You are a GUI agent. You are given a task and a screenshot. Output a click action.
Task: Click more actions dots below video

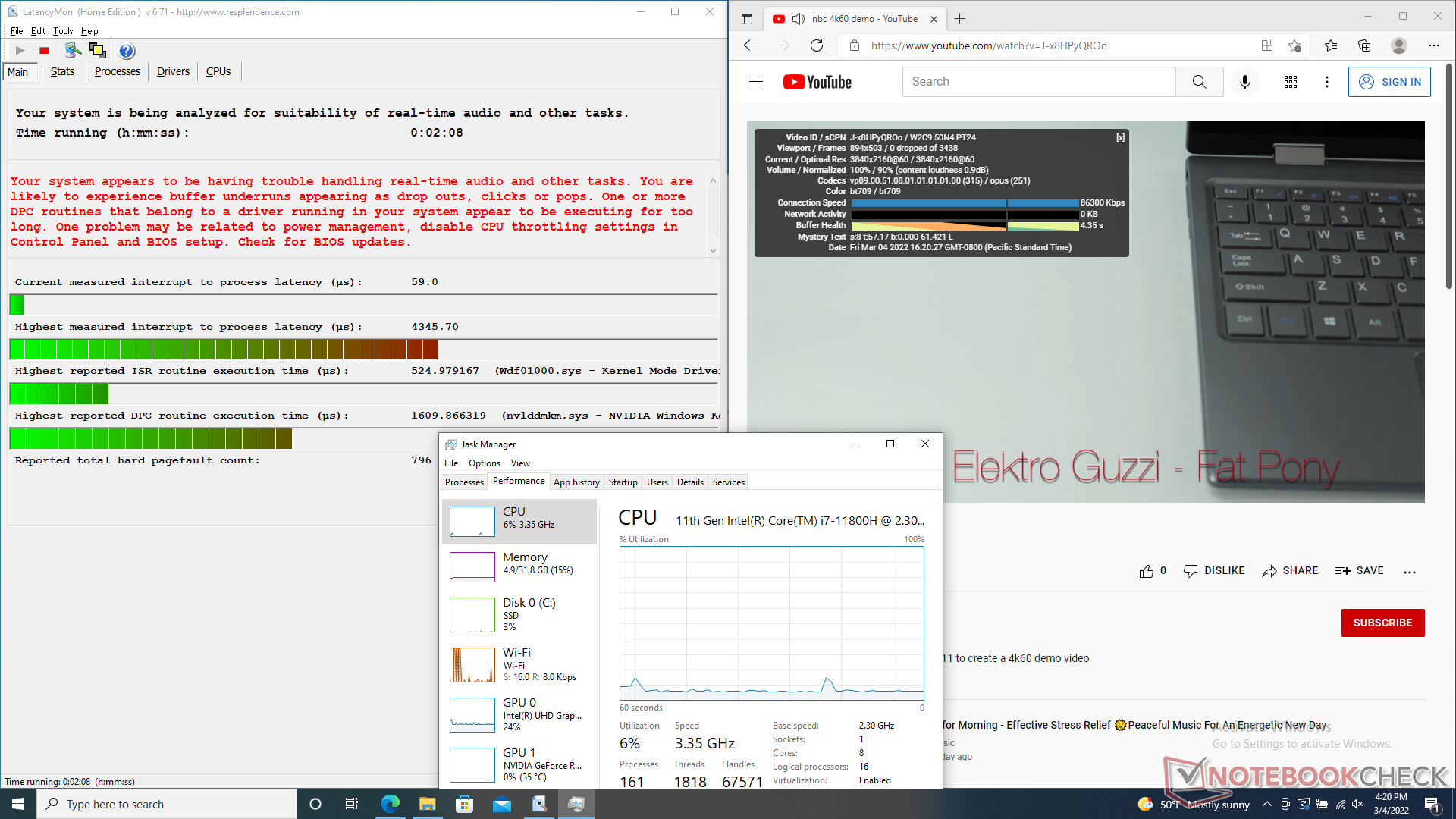(1410, 572)
